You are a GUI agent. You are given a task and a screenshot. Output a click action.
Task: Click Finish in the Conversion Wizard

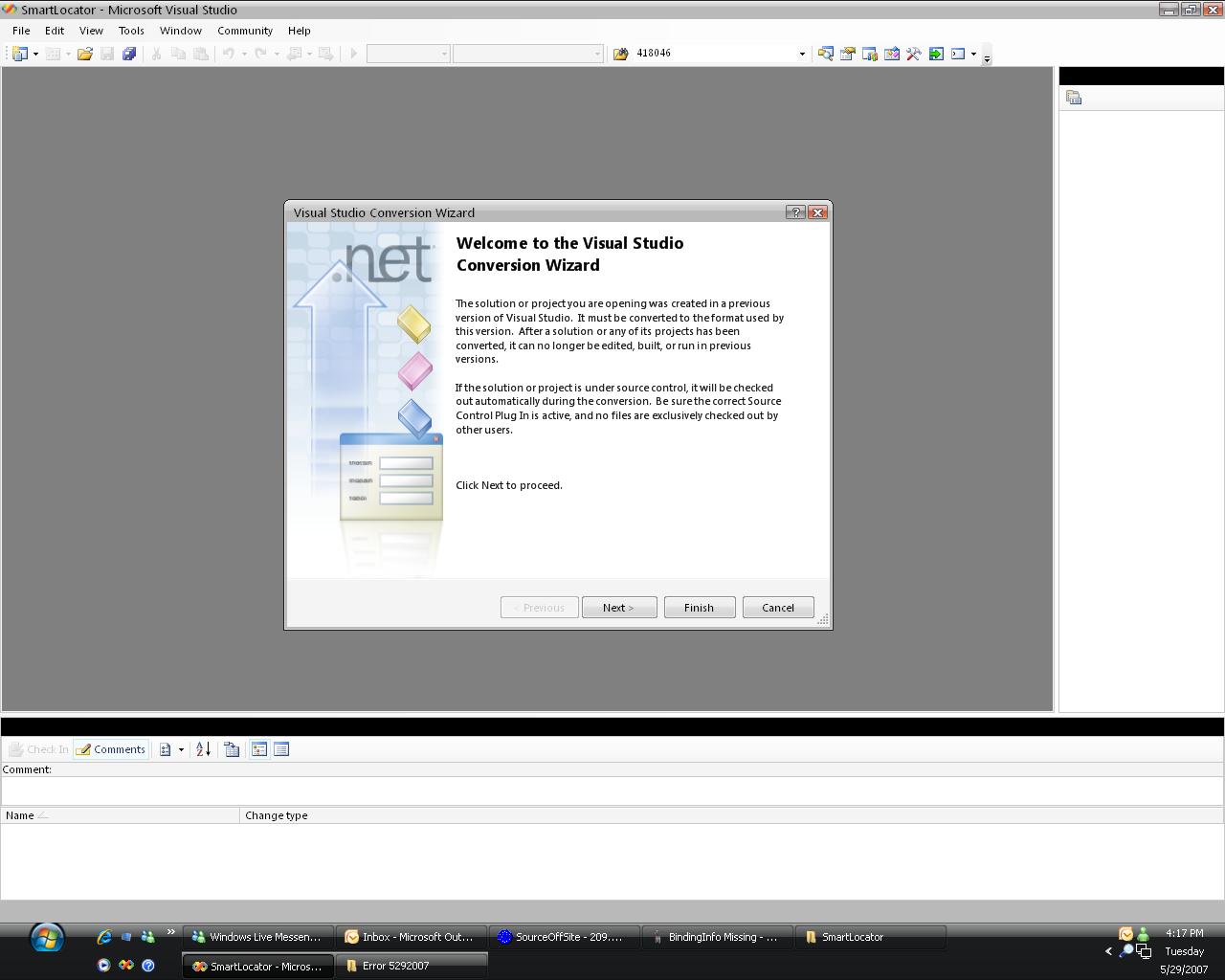[700, 608]
